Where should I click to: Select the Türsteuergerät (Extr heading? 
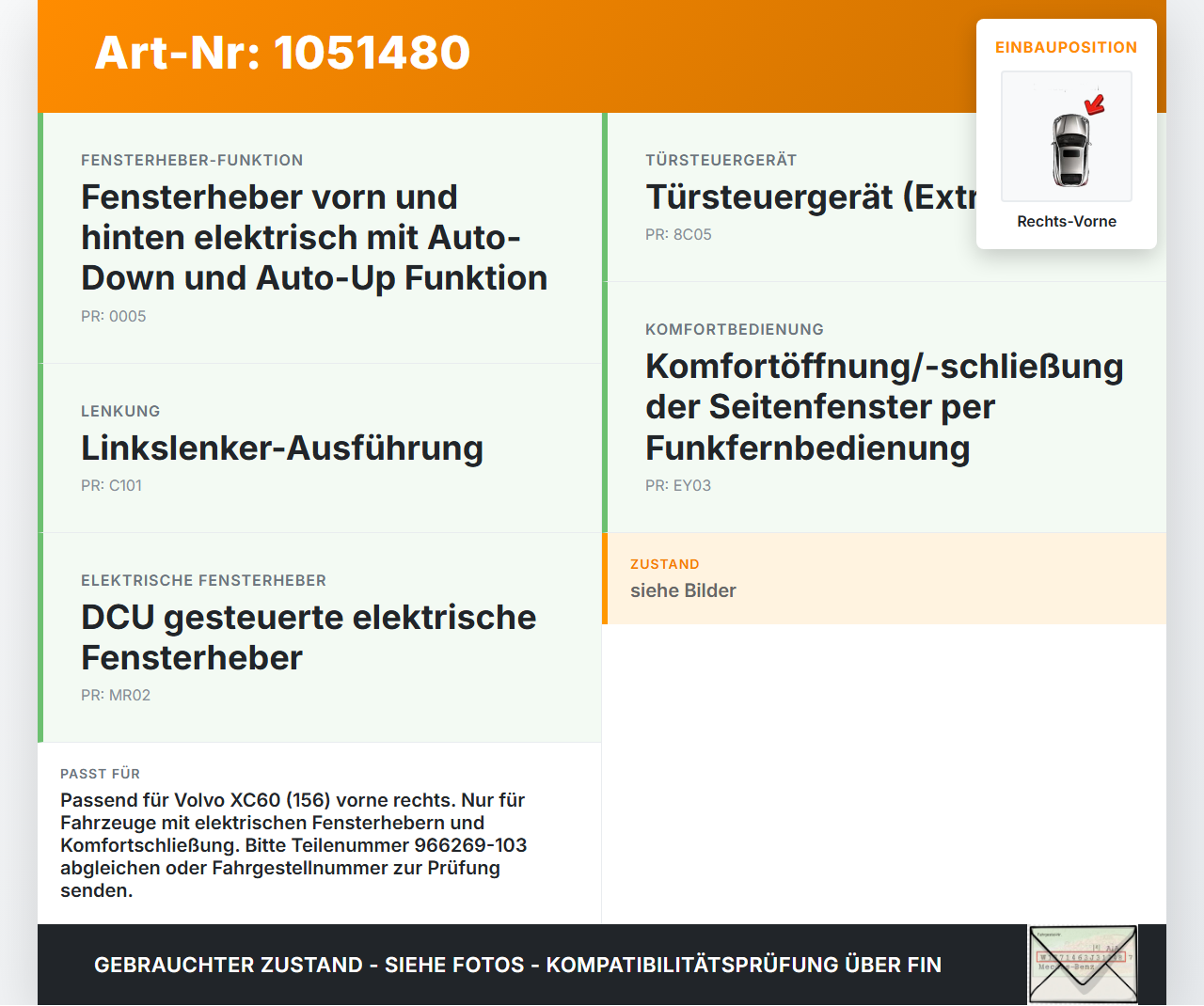click(811, 196)
